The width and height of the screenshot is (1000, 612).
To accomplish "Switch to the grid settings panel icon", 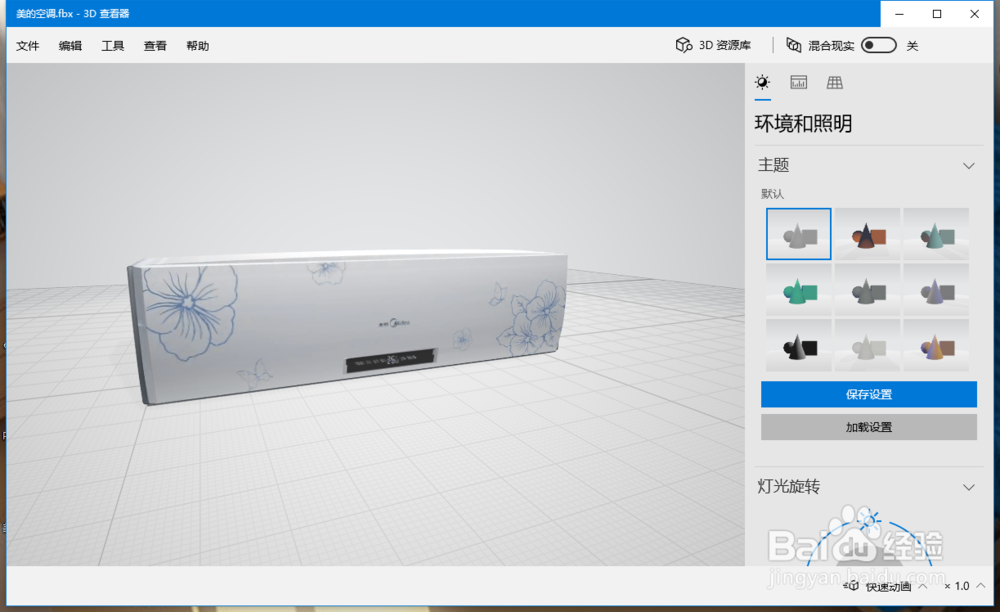I will click(x=835, y=83).
